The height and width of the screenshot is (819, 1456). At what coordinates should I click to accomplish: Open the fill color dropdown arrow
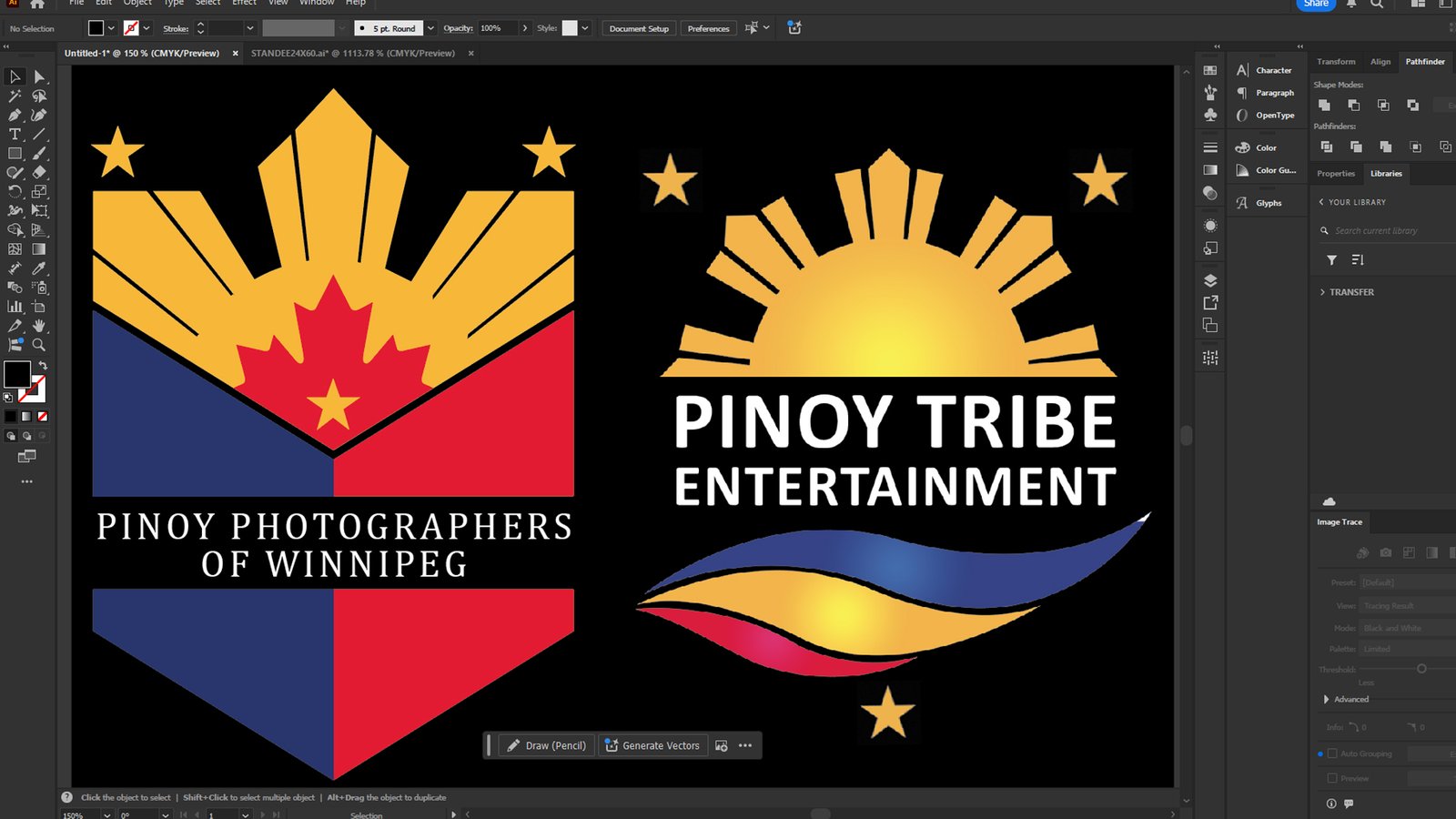pyautogui.click(x=111, y=28)
